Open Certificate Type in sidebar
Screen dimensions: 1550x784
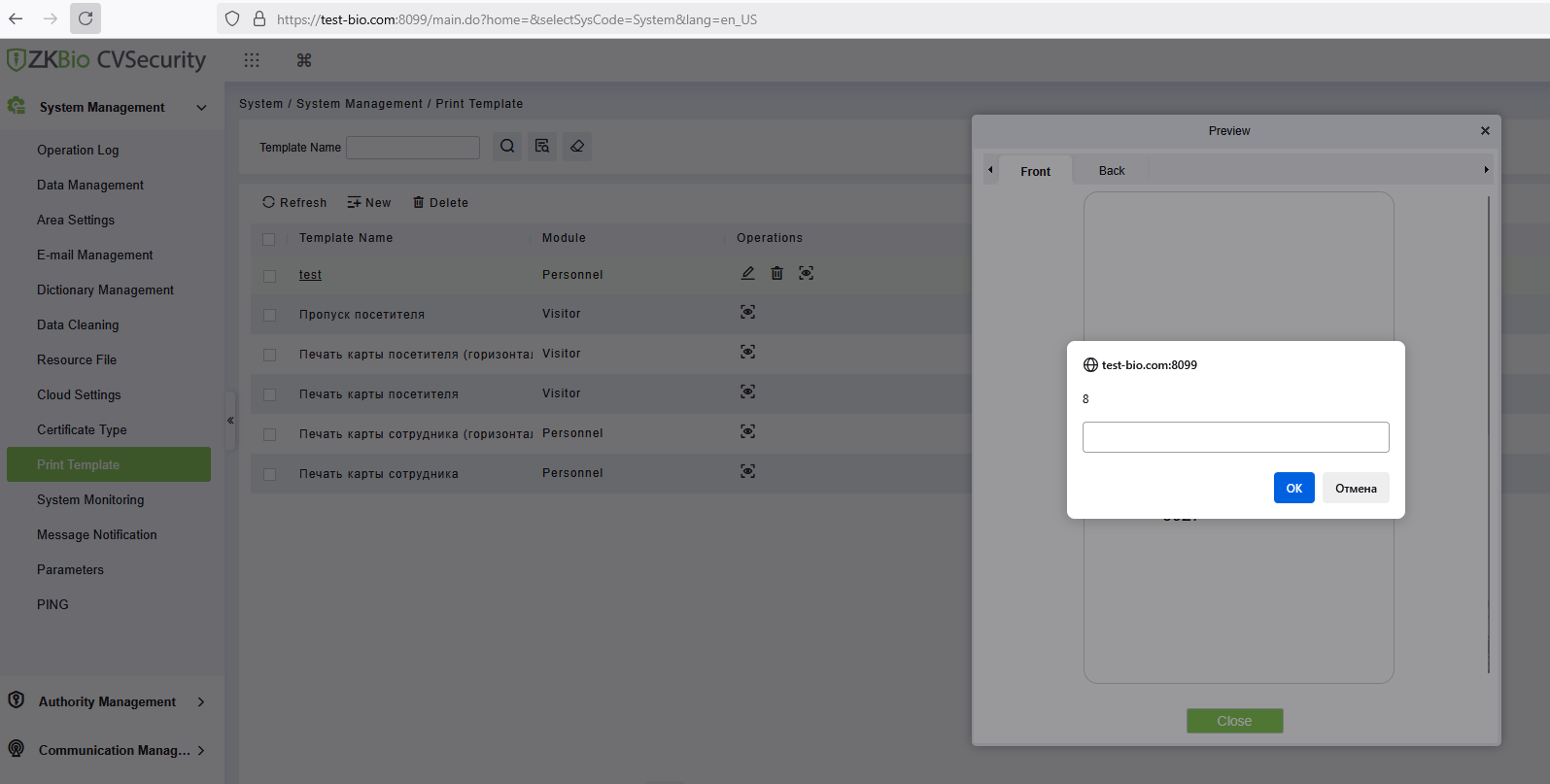[82, 429]
